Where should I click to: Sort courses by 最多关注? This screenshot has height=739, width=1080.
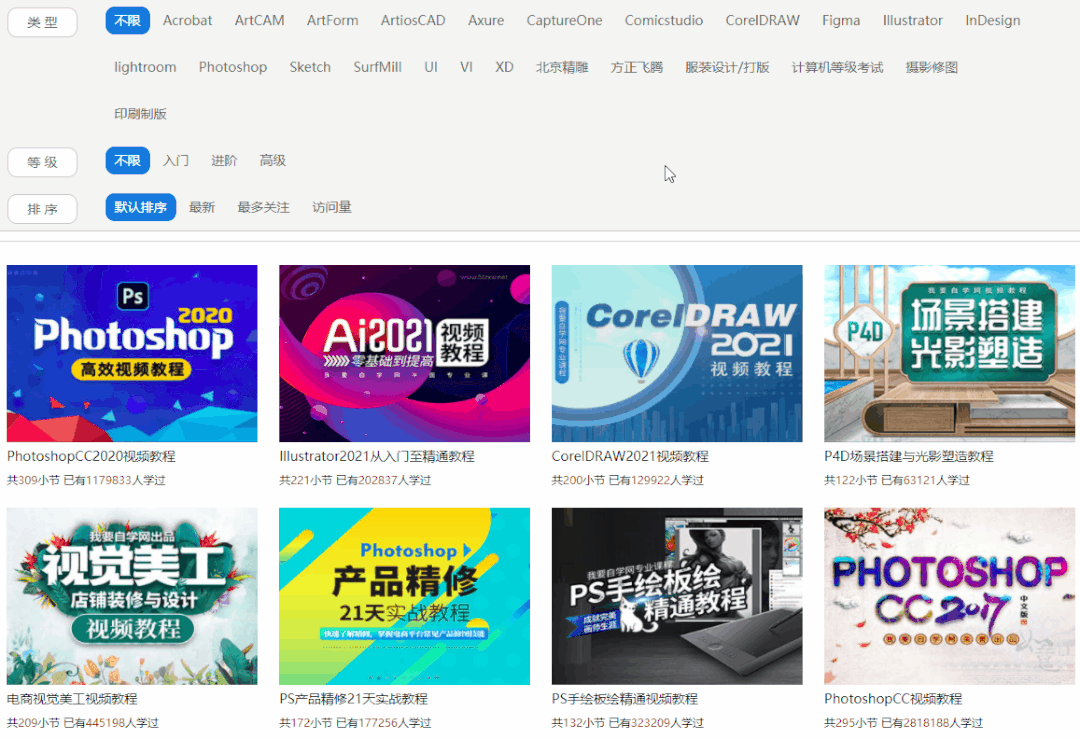tap(263, 207)
